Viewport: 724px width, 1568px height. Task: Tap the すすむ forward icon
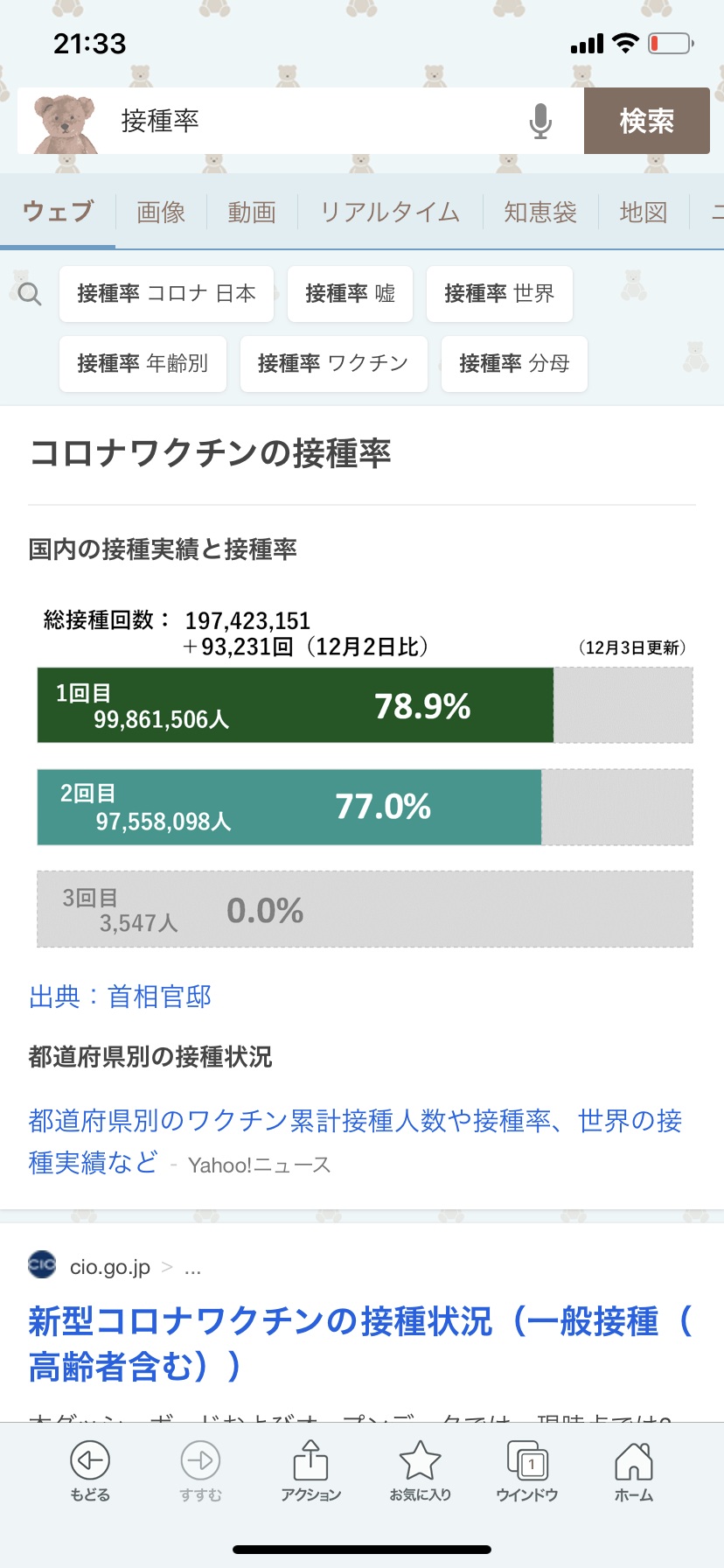click(x=200, y=1471)
